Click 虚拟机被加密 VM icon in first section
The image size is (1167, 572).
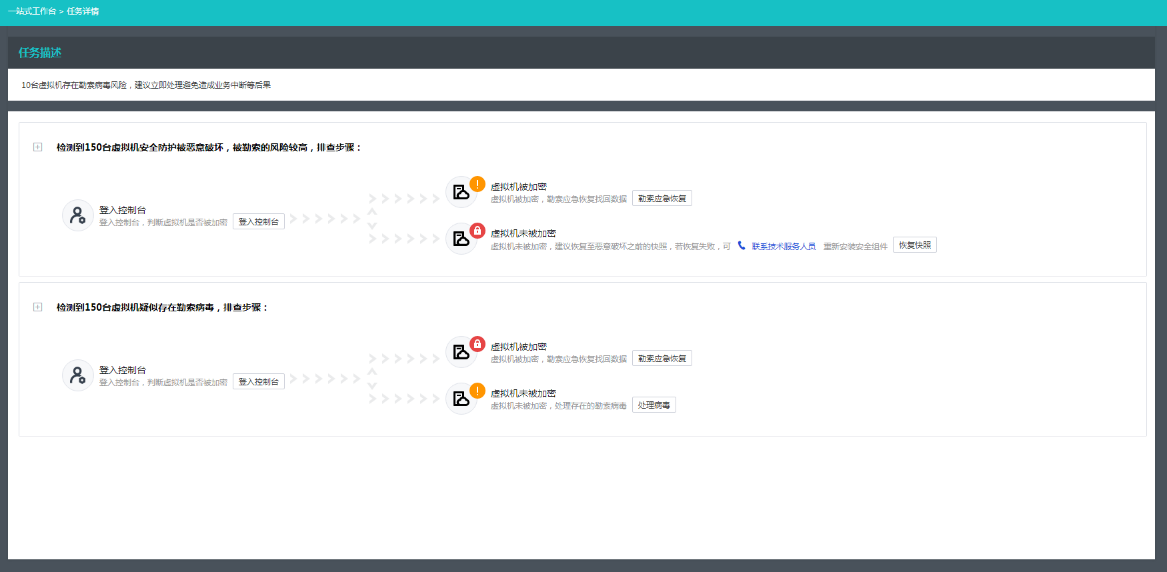pos(460,192)
